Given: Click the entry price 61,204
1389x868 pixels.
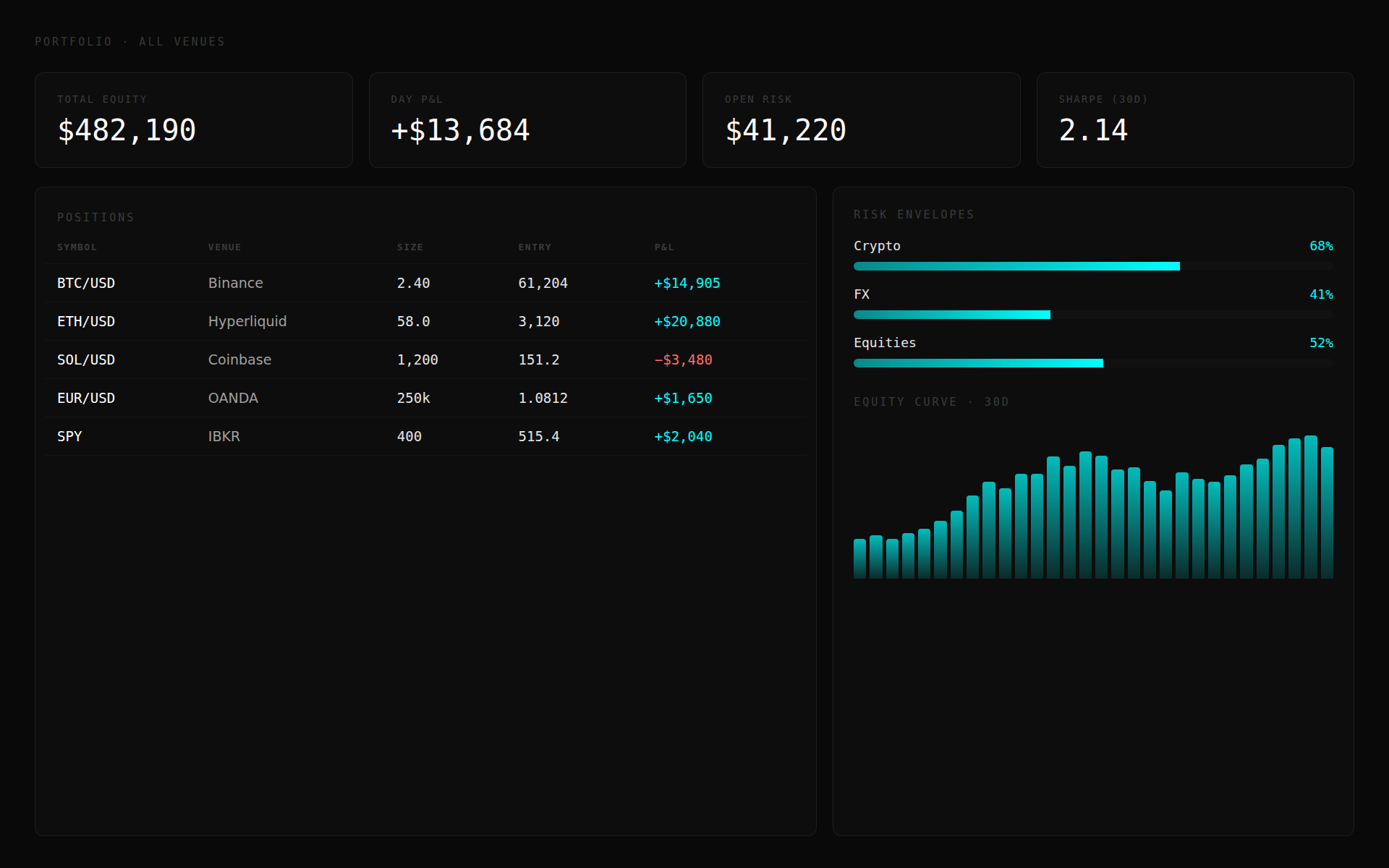Looking at the screenshot, I should pos(543,284).
